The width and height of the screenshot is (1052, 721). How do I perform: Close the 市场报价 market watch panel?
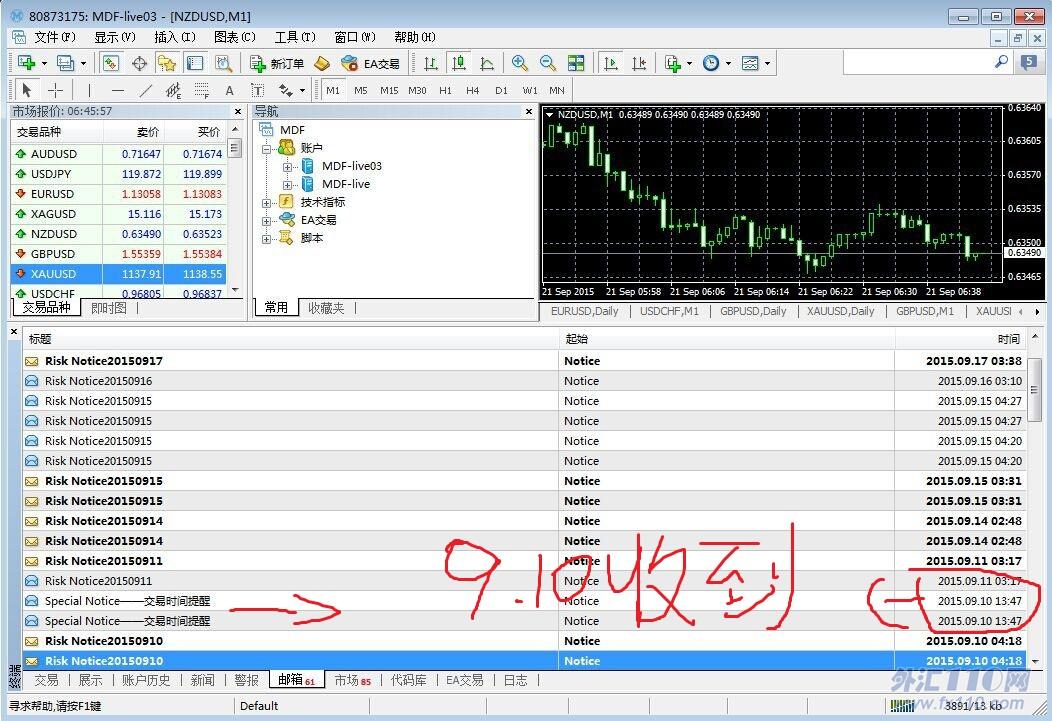[238, 111]
